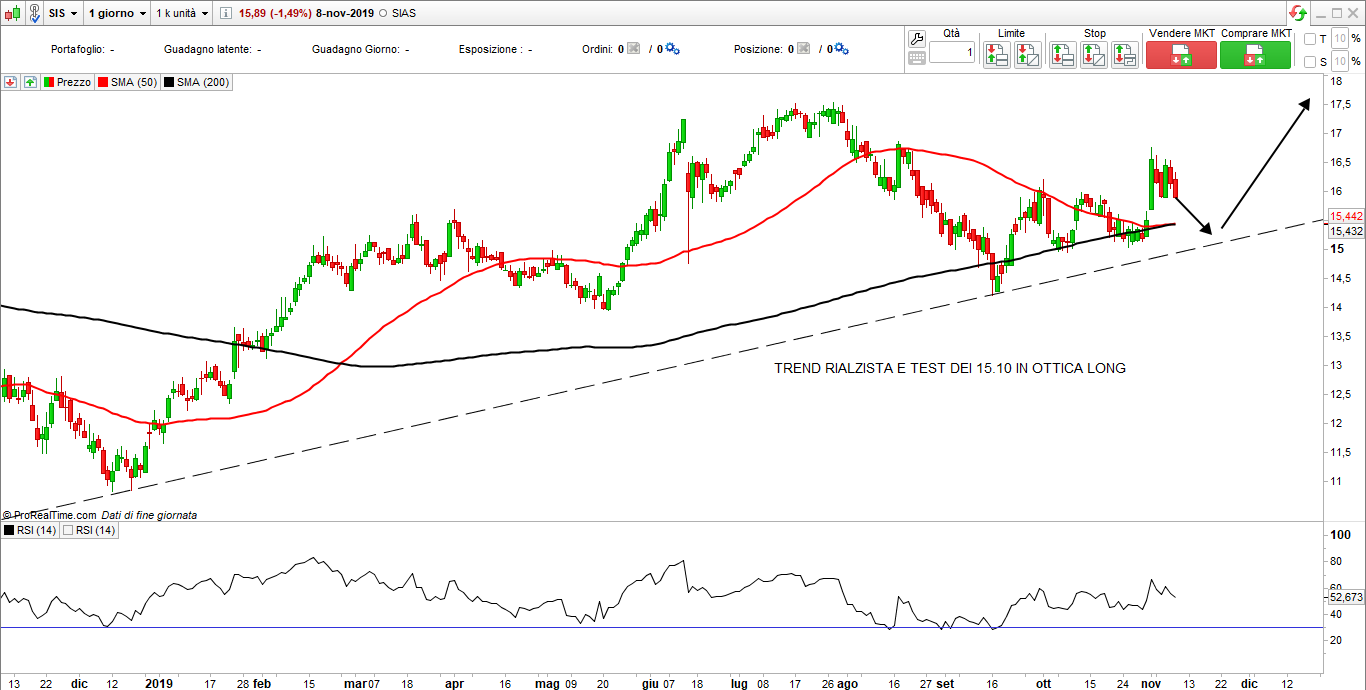Click the keyboard icon below the wrench
Viewport: 1366px width, 690px height.
(917, 58)
